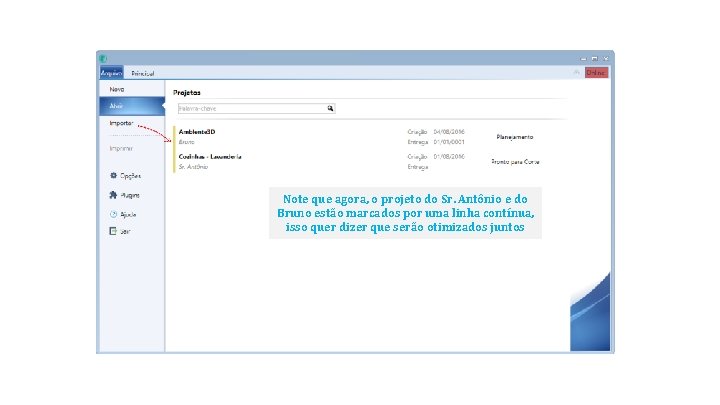720x405 pixels.
Task: Open the Cozinha - Lavanderia project
Action: (210, 157)
